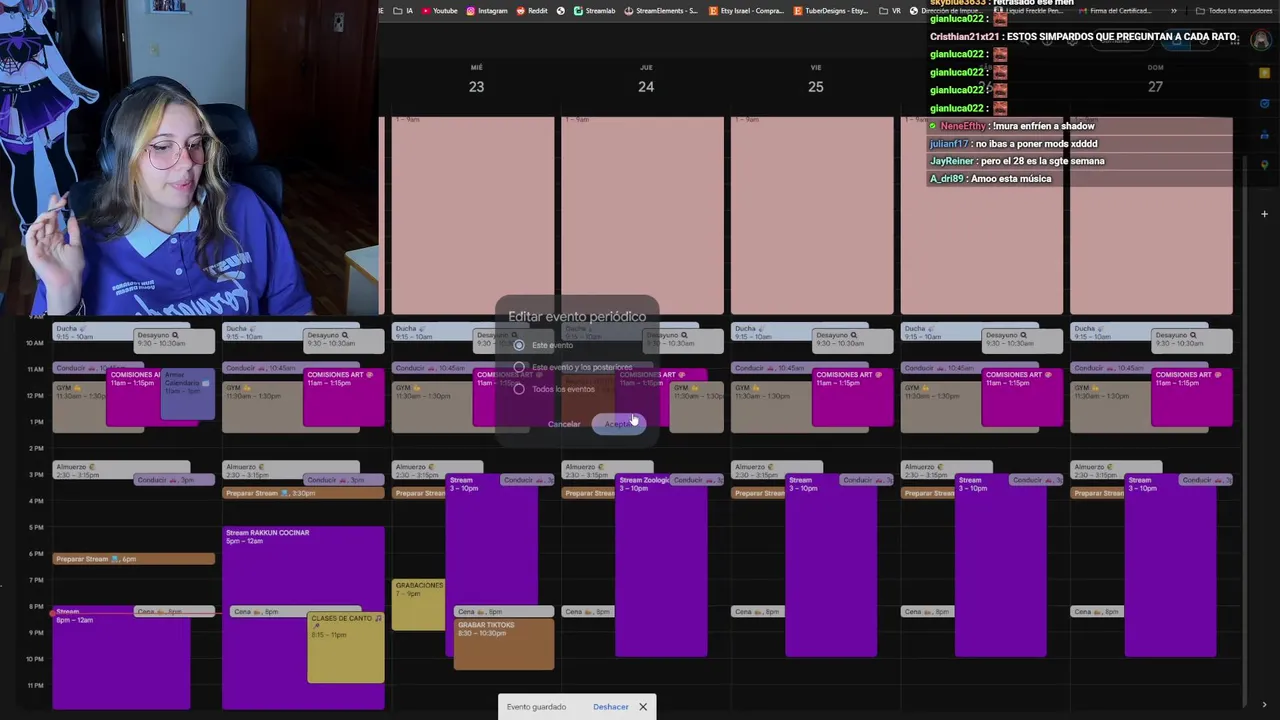Open the Instagram bookmark
The height and width of the screenshot is (720, 1280).
[486, 11]
